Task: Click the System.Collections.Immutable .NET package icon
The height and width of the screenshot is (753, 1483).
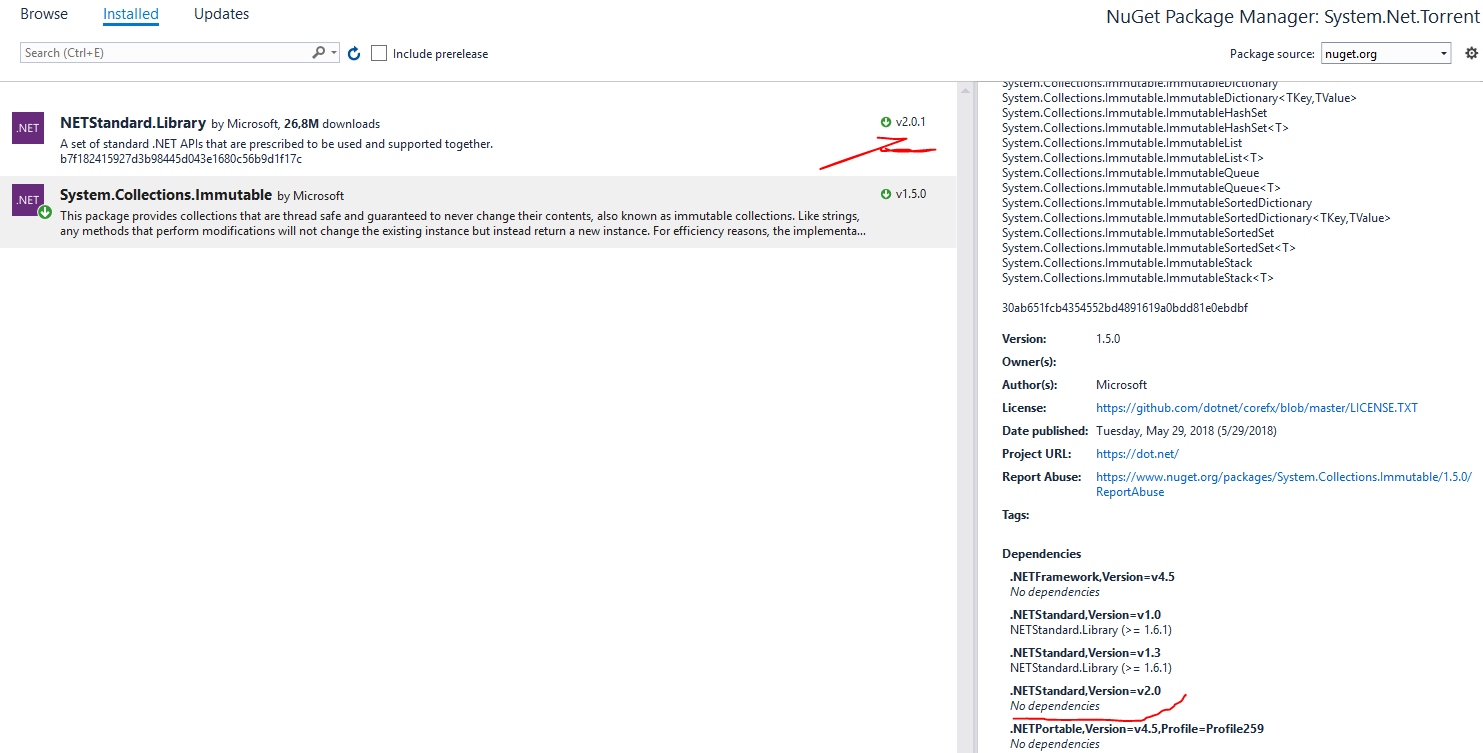Action: tap(27, 200)
